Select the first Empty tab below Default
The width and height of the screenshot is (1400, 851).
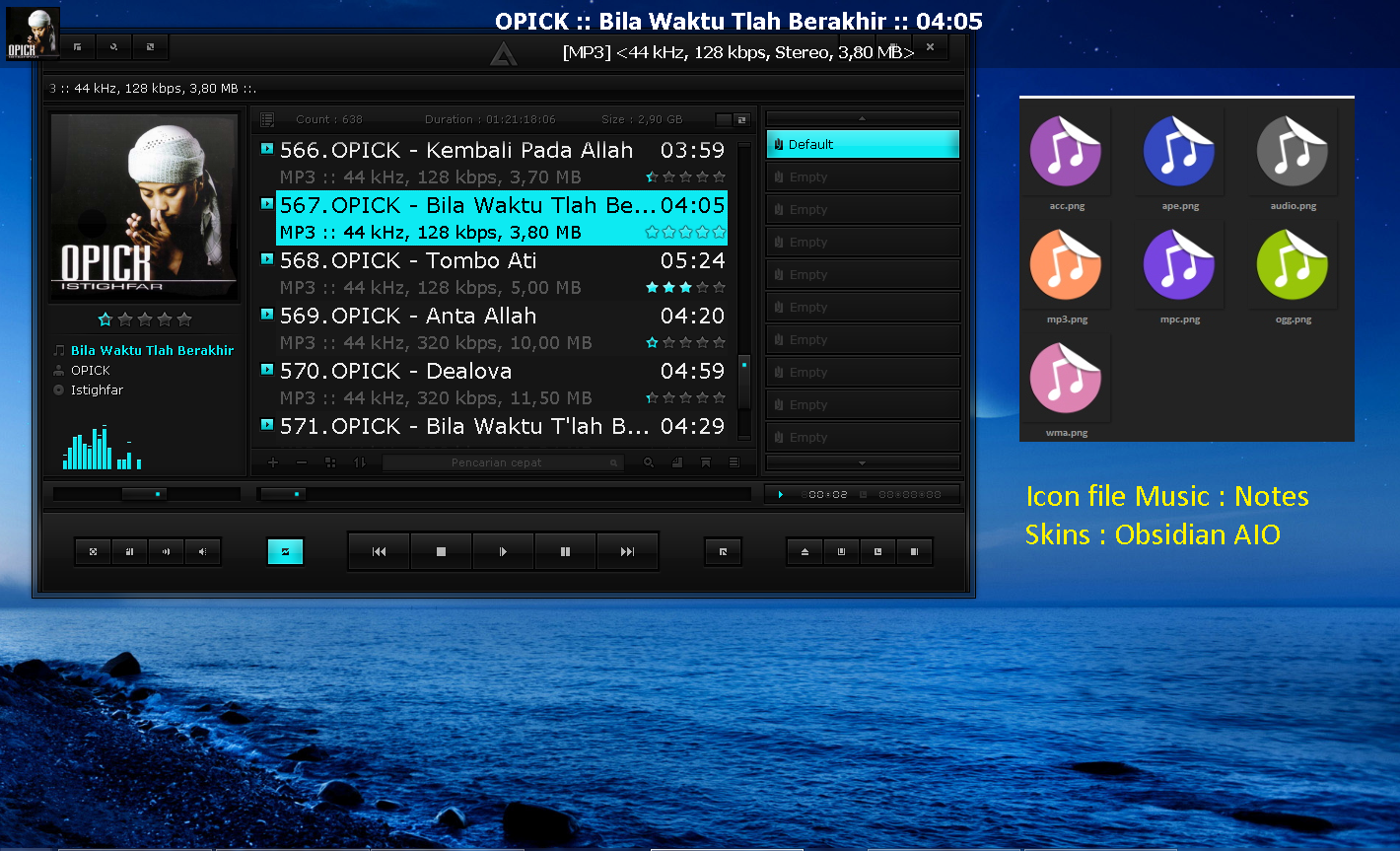pyautogui.click(x=863, y=177)
